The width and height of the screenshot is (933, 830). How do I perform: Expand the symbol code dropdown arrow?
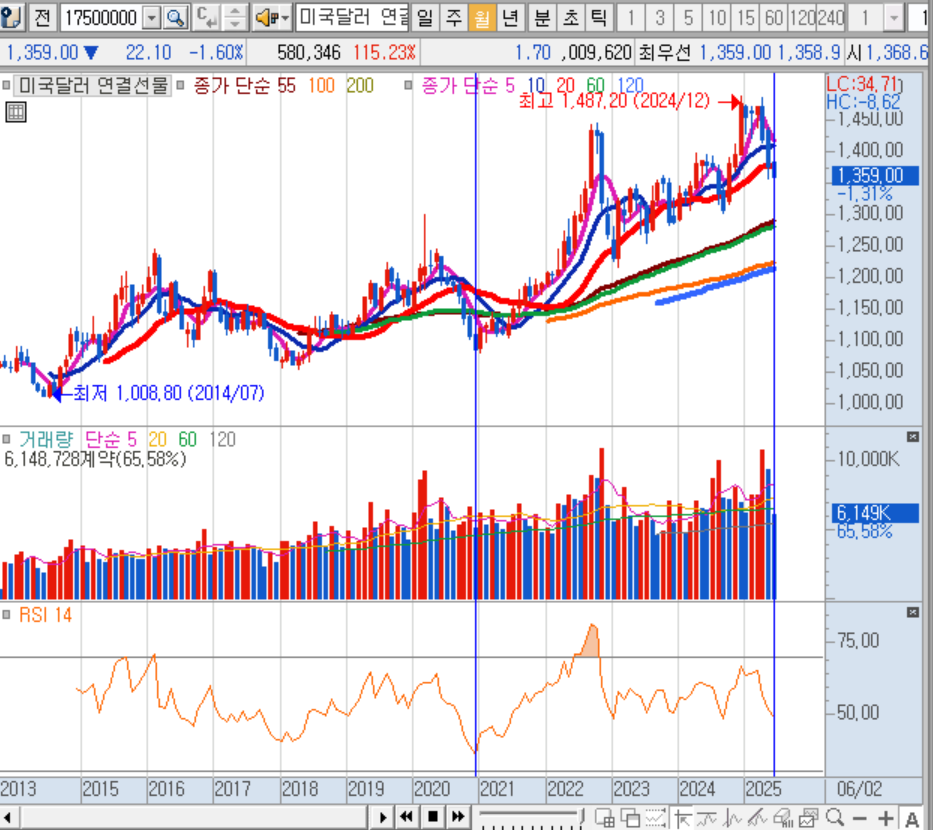pos(151,17)
